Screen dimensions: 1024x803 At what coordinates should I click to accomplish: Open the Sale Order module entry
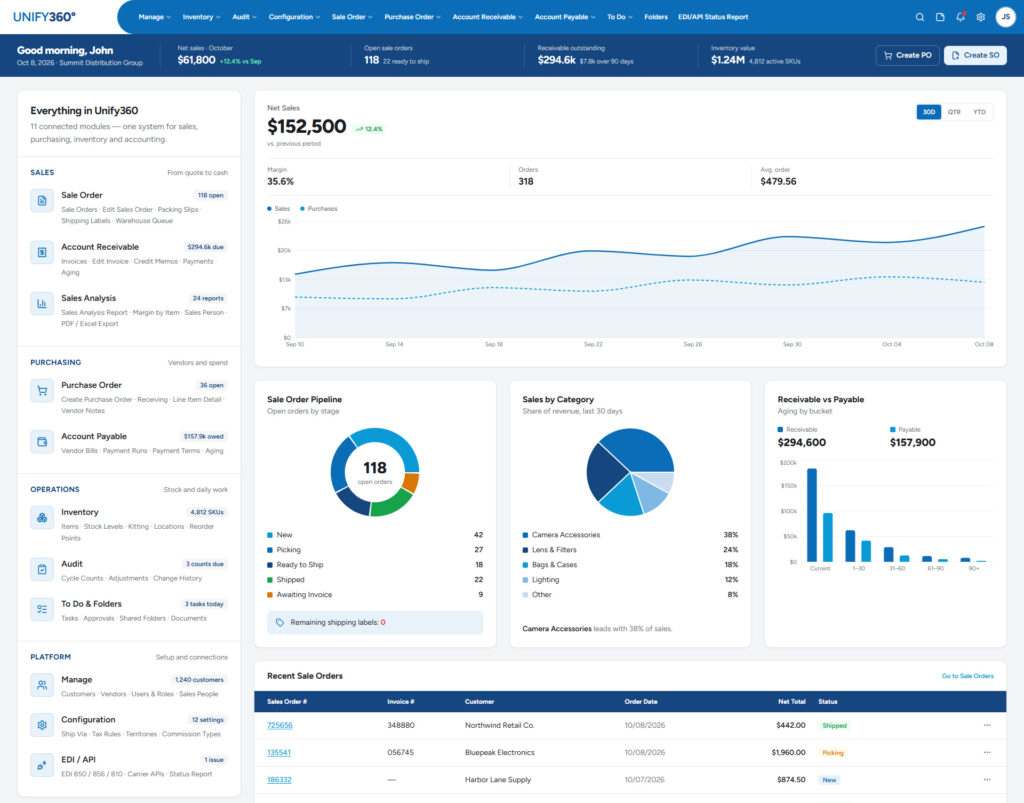point(129,207)
